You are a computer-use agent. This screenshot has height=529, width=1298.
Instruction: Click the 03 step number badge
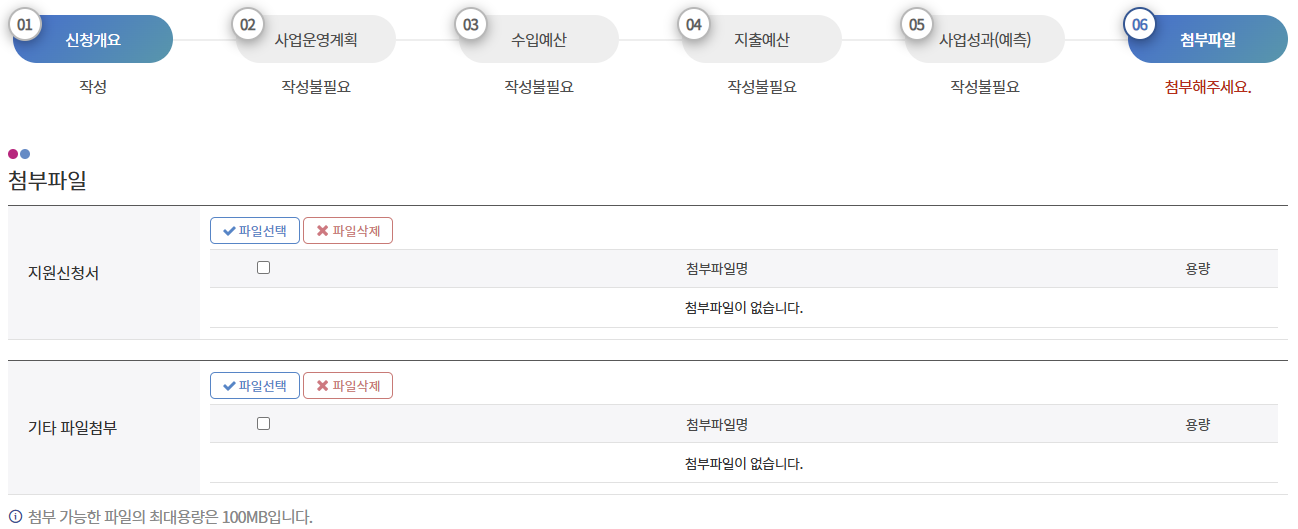tap(471, 24)
